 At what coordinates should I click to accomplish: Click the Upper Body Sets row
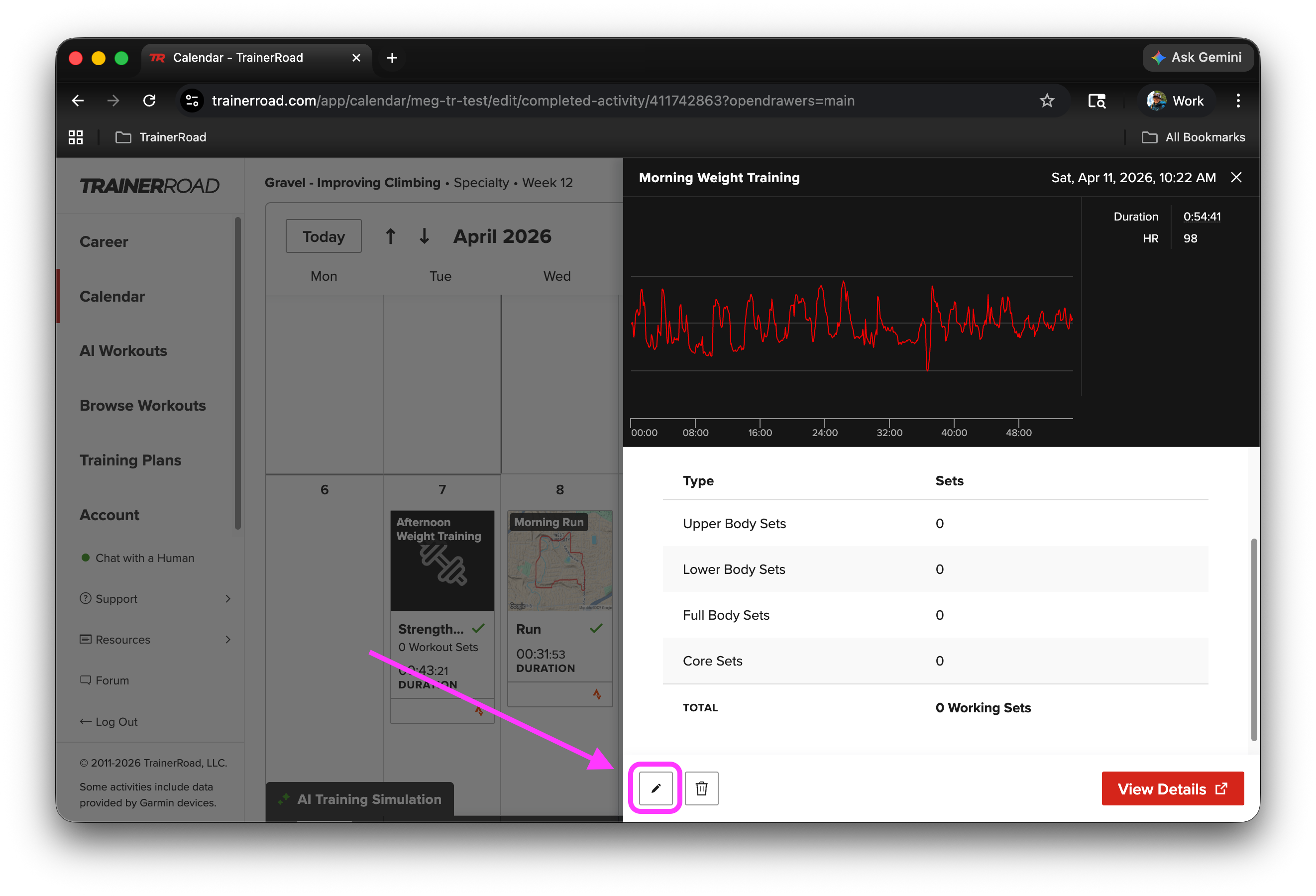point(935,523)
